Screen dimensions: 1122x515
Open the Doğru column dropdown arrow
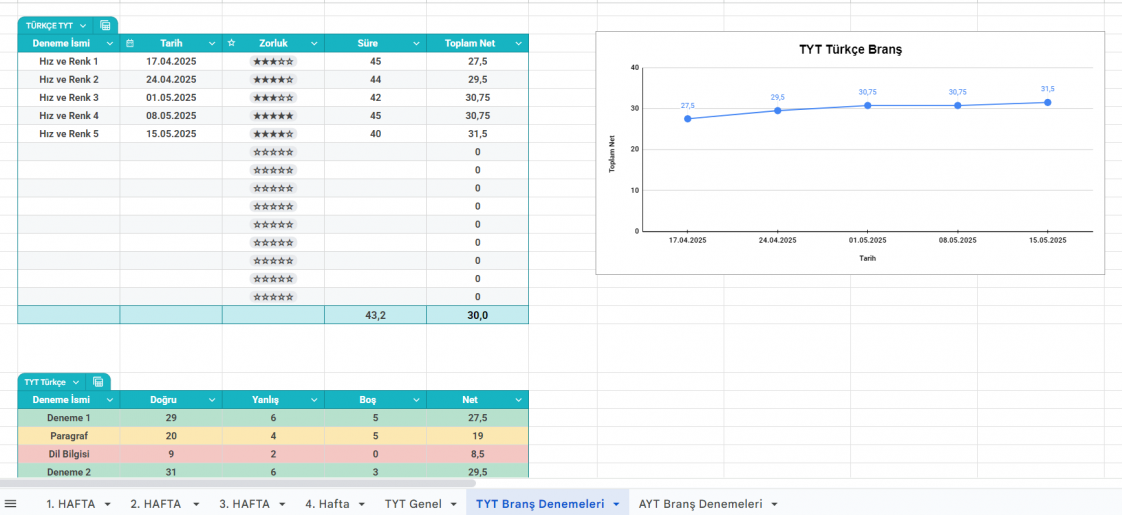(x=211, y=400)
